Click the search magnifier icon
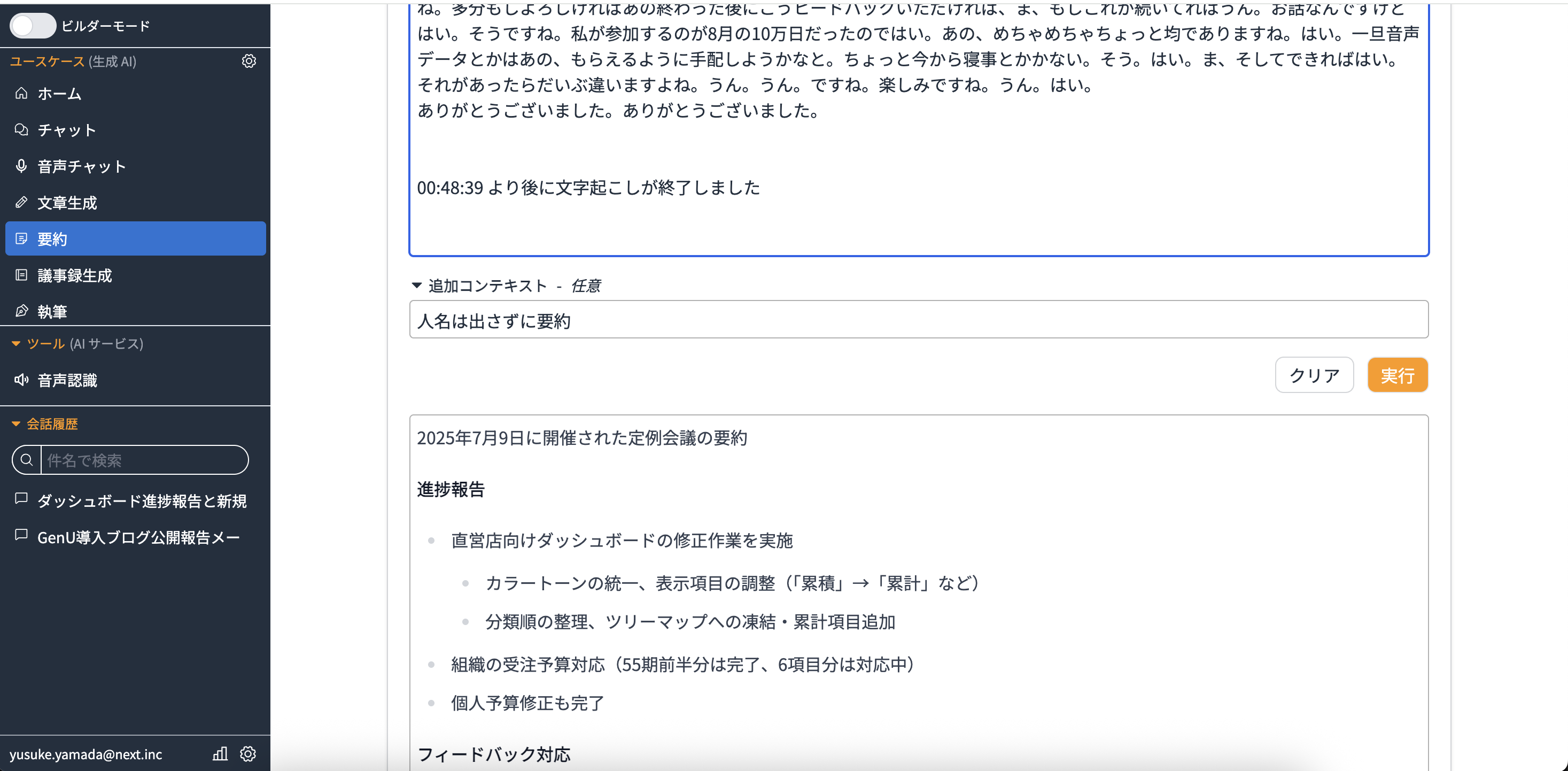 click(x=27, y=460)
